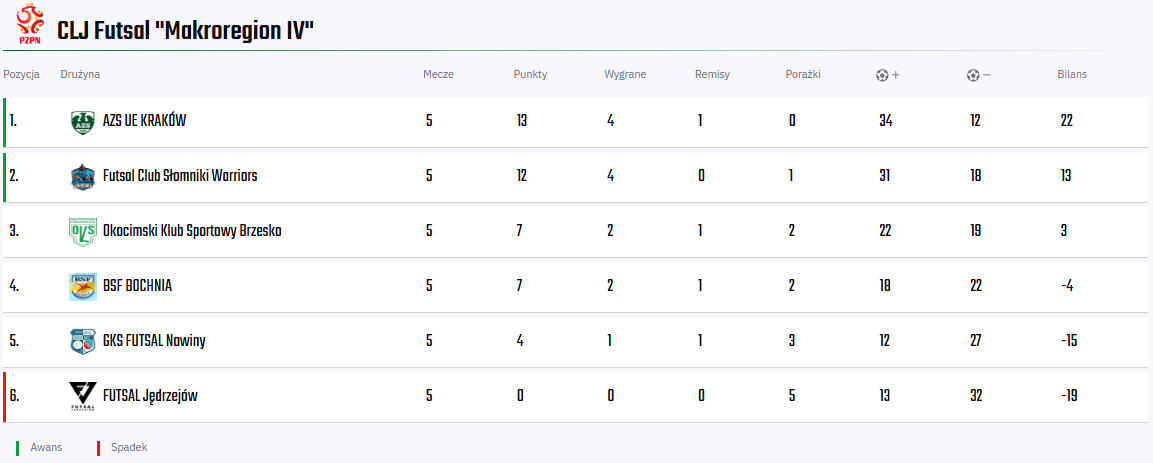The width and height of the screenshot is (1153, 463).
Task: Select BSF BOCHNIA team name
Action: (137, 286)
